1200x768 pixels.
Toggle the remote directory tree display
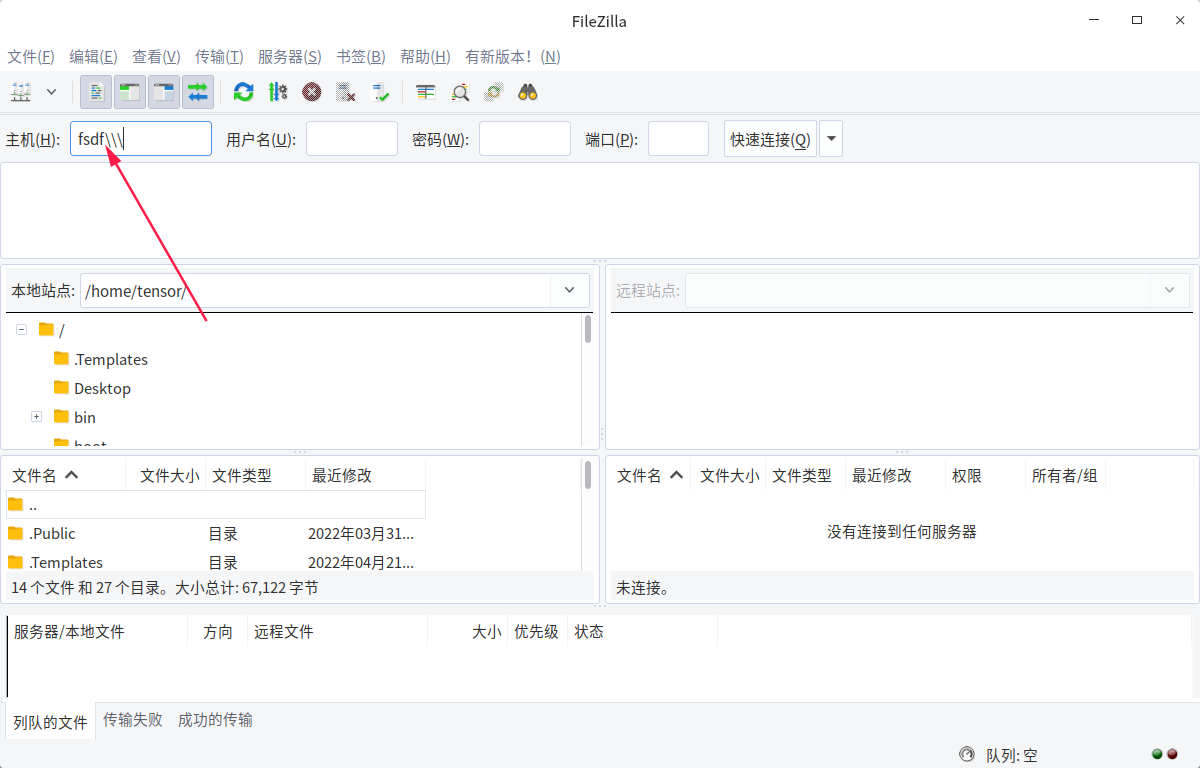[162, 92]
